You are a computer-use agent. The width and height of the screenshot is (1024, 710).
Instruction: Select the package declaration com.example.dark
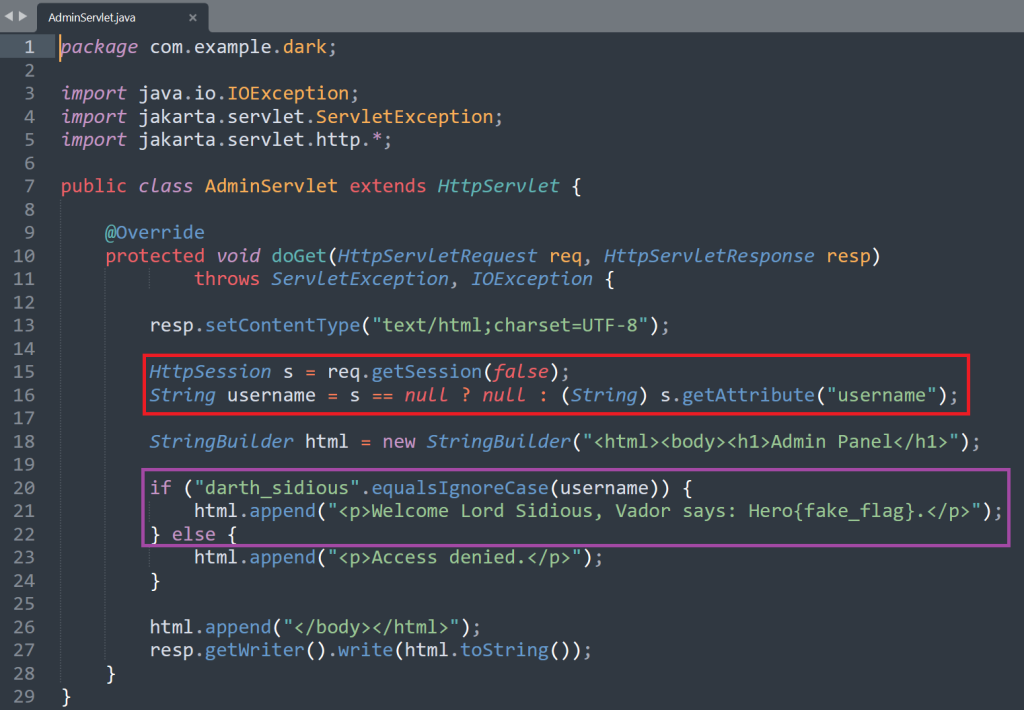pyautogui.click(x=240, y=46)
